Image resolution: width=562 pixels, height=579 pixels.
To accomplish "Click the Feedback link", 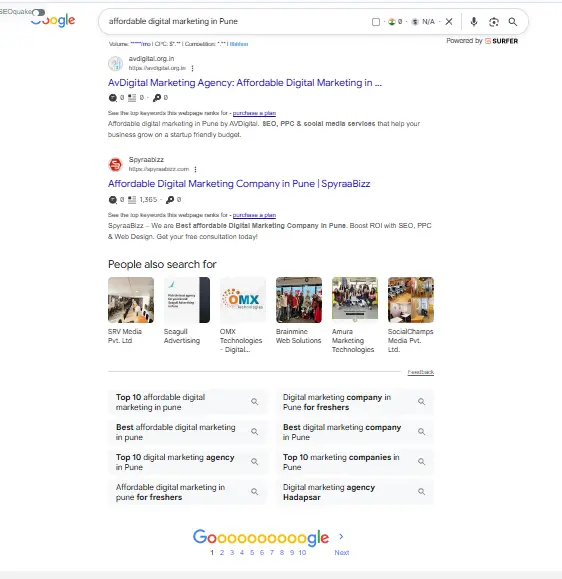I will pyautogui.click(x=421, y=372).
